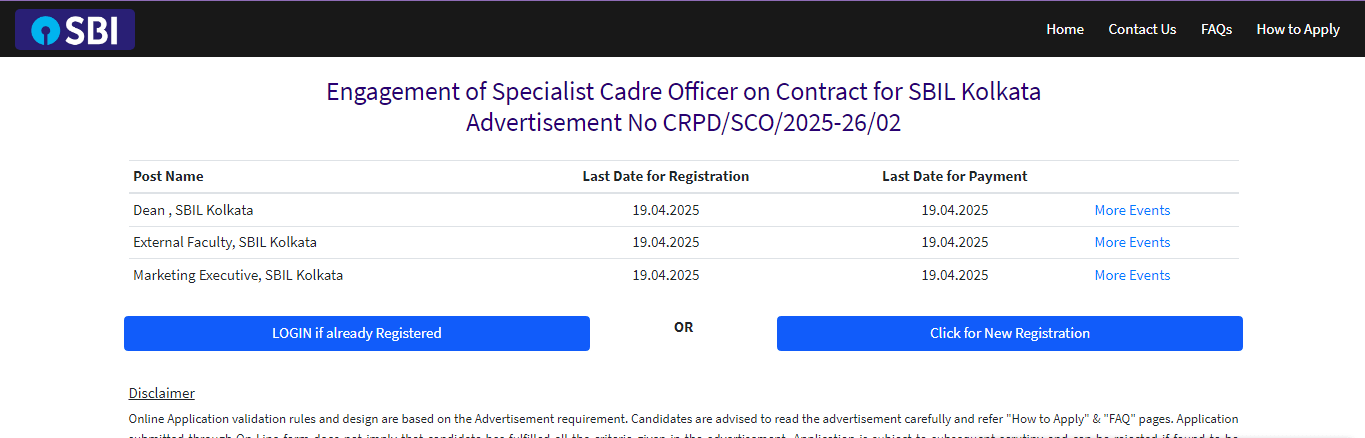The width and height of the screenshot is (1365, 438).
Task: Click the SBI logo in the header
Action: tap(75, 30)
